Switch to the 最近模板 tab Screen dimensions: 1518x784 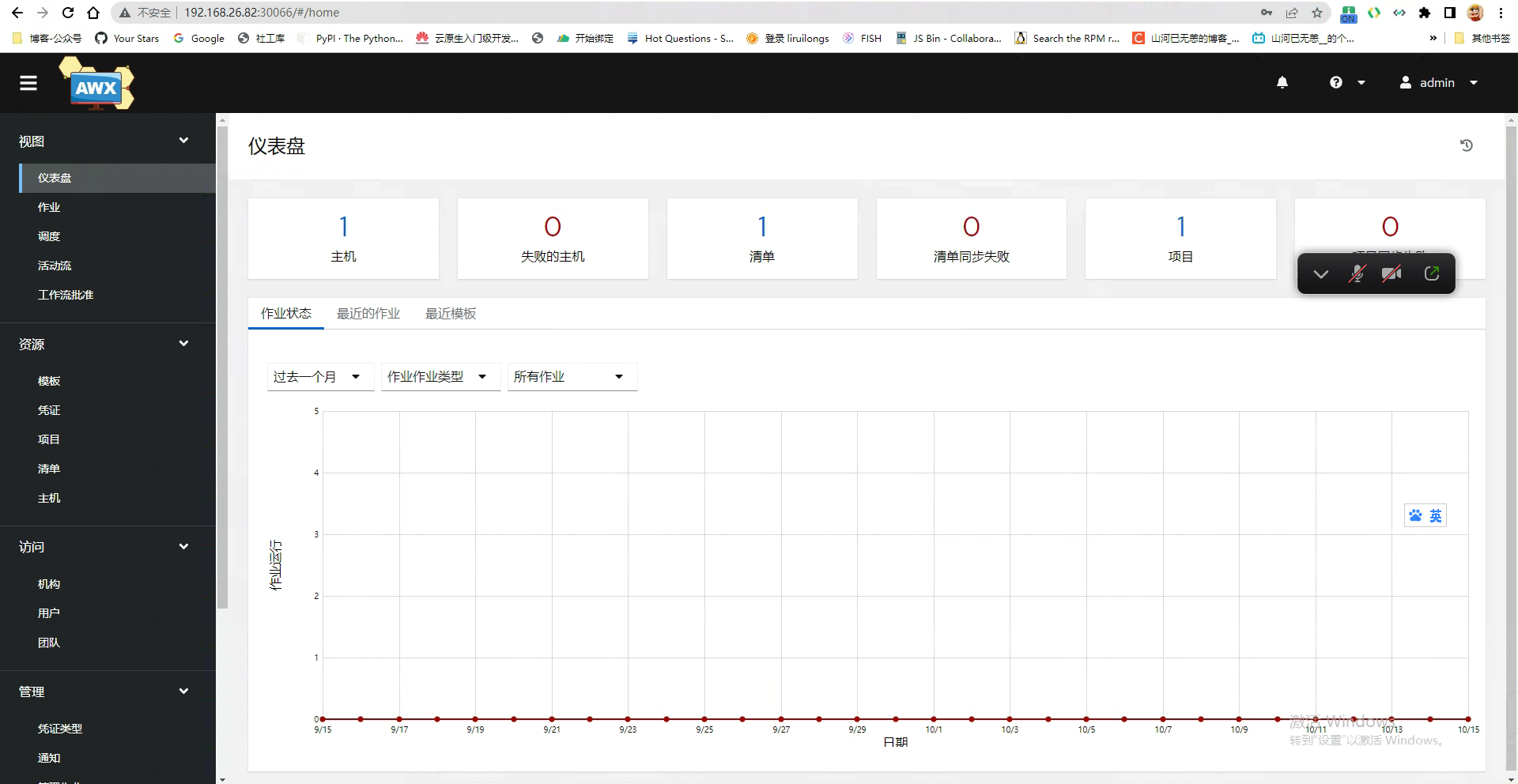[451, 314]
